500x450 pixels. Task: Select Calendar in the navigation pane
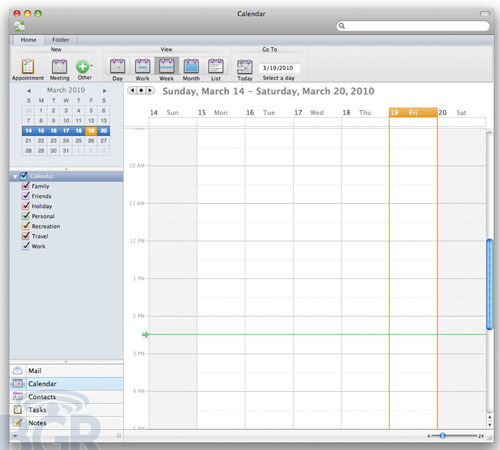[x=67, y=384]
